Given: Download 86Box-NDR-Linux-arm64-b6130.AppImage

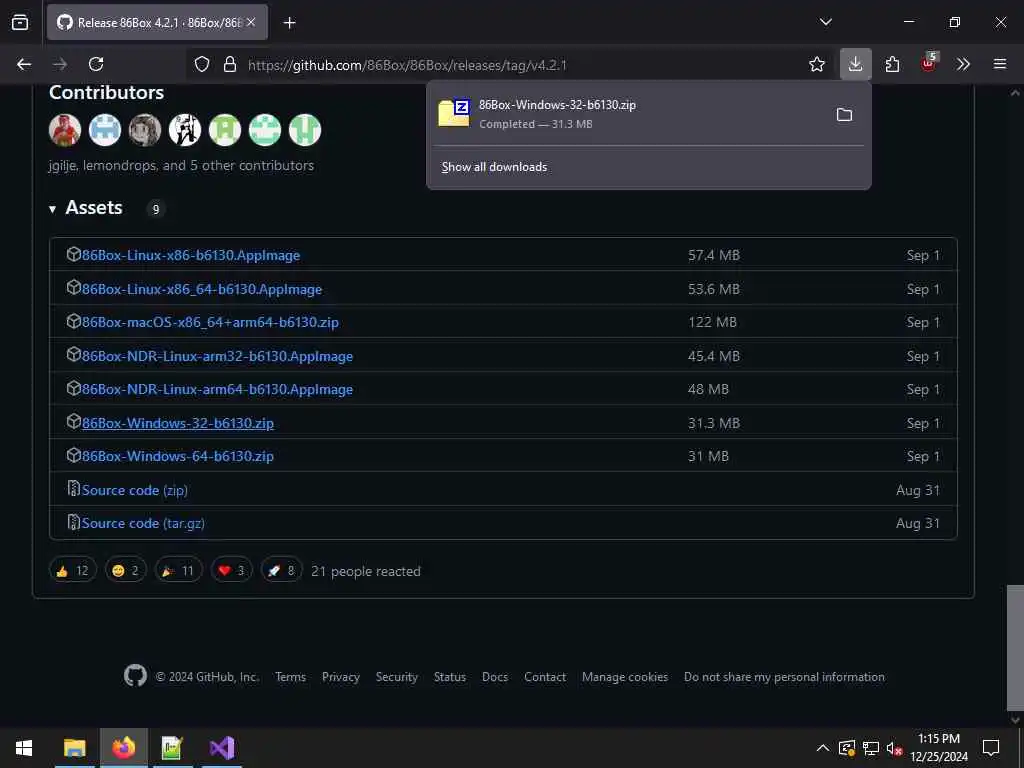Looking at the screenshot, I should pyautogui.click(x=217, y=390).
